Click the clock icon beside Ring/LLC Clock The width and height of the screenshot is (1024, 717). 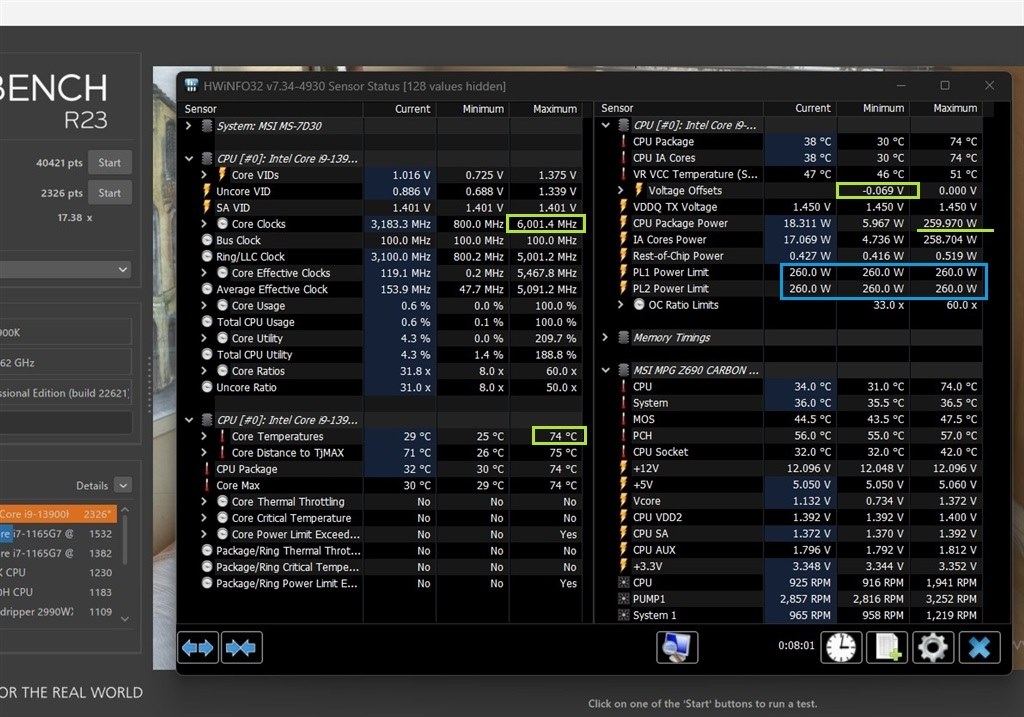(x=207, y=256)
